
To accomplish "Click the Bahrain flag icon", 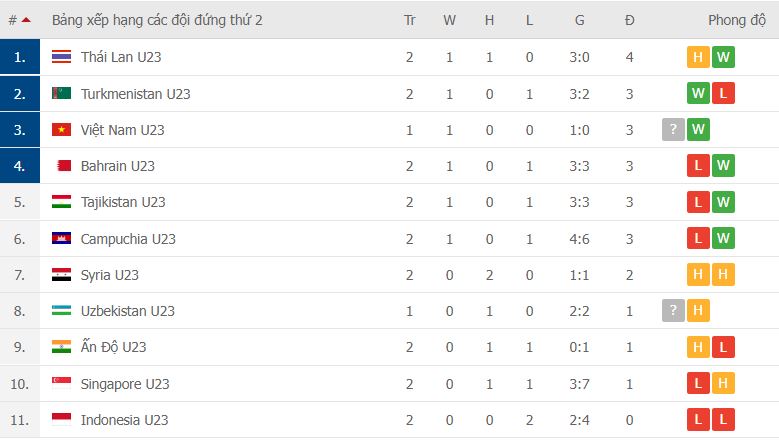I will [x=62, y=166].
